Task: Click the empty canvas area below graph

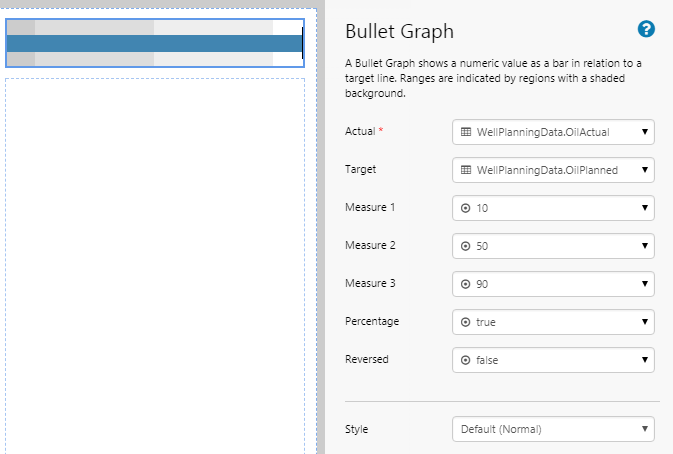Action: tap(155, 260)
